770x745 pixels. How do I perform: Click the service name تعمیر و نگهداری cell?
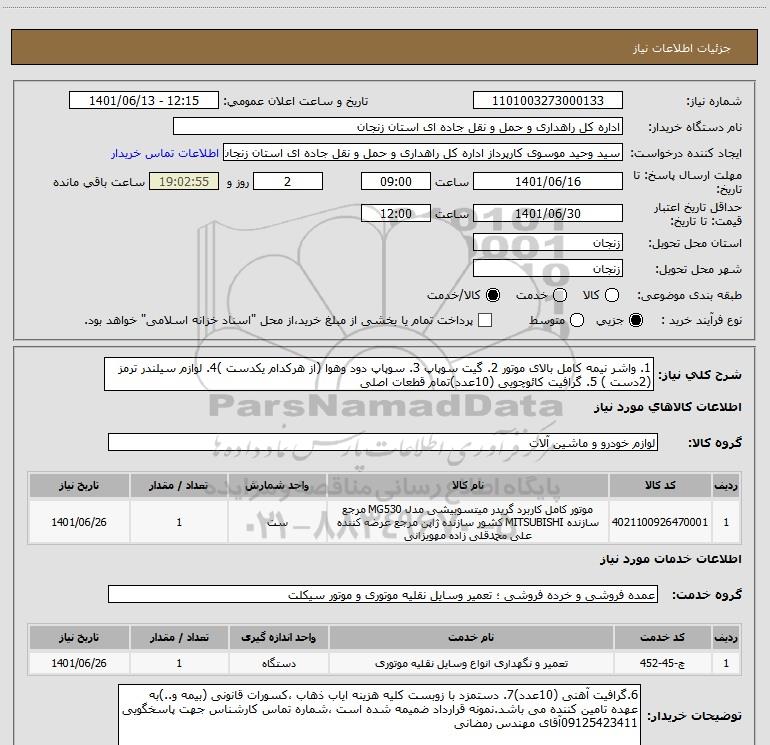pos(471,663)
